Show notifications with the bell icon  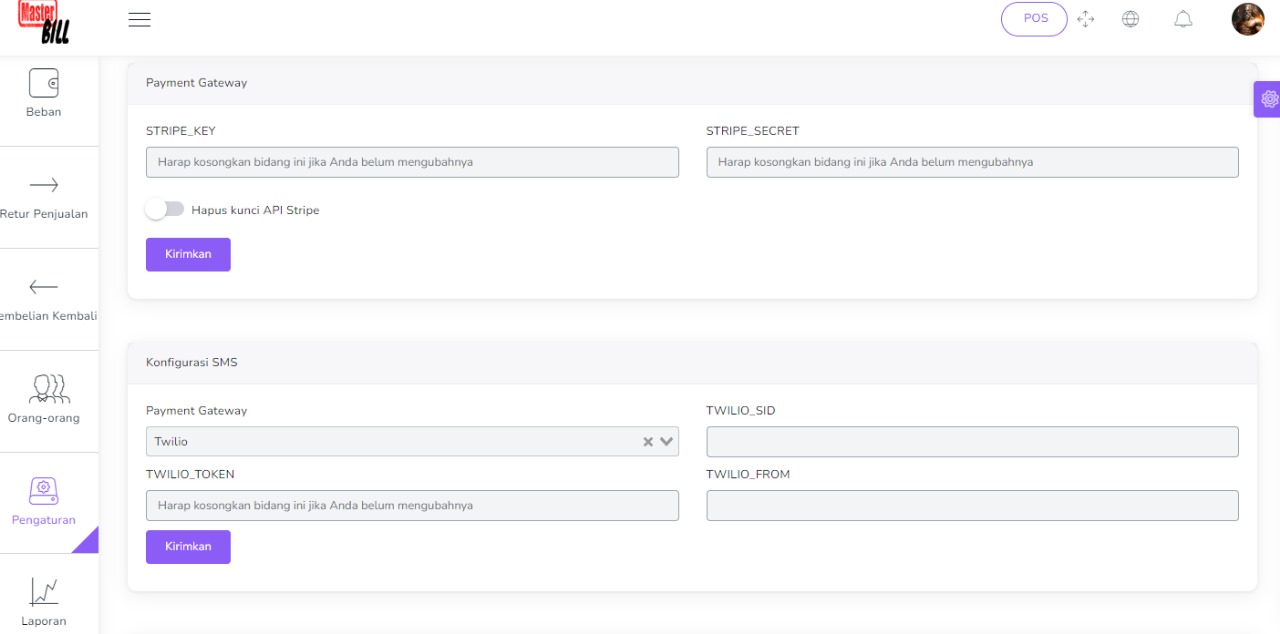1183,19
